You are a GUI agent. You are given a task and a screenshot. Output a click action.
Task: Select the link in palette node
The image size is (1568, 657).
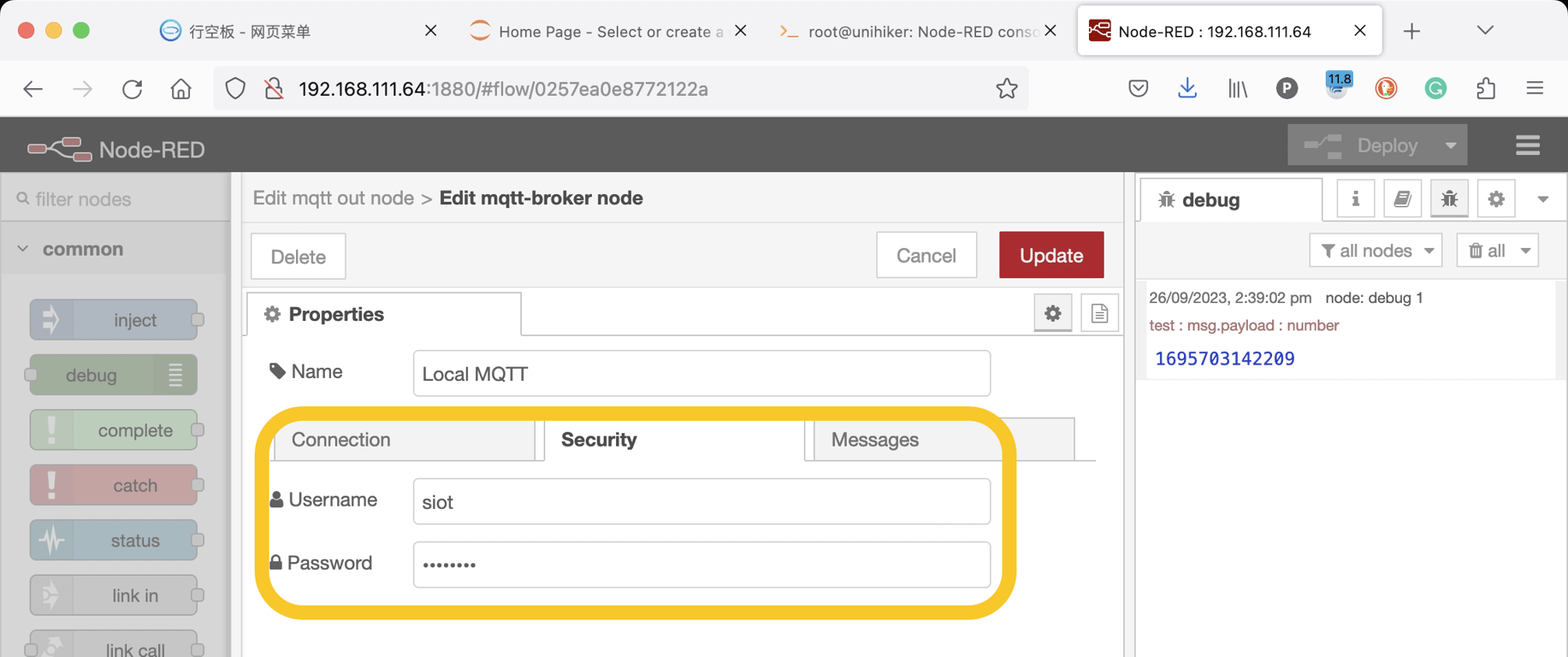coord(114,595)
